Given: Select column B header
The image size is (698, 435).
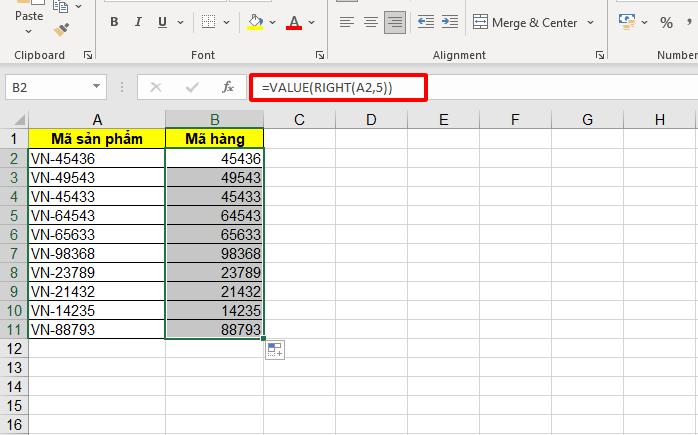Looking at the screenshot, I should tap(215, 119).
